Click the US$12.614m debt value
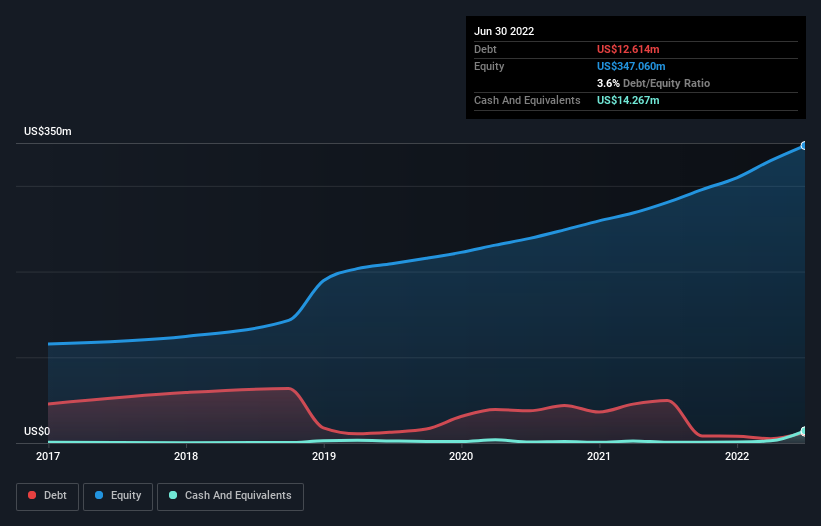Image resolution: width=821 pixels, height=526 pixels. click(x=628, y=49)
